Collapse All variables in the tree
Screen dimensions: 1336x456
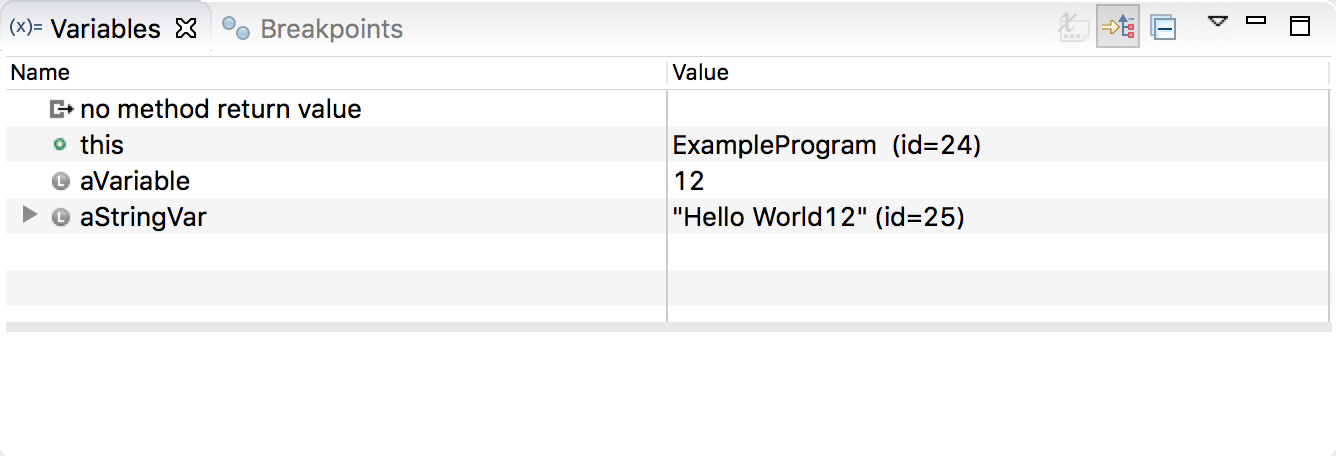point(1163,28)
